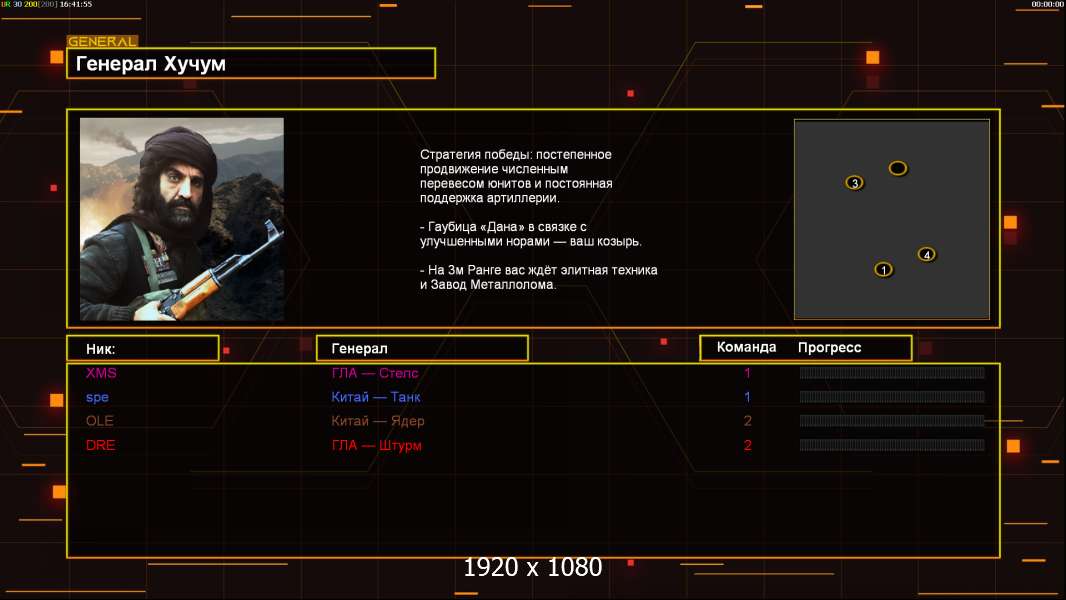The height and width of the screenshot is (600, 1066).
Task: Click the Команда column header
Action: (746, 347)
